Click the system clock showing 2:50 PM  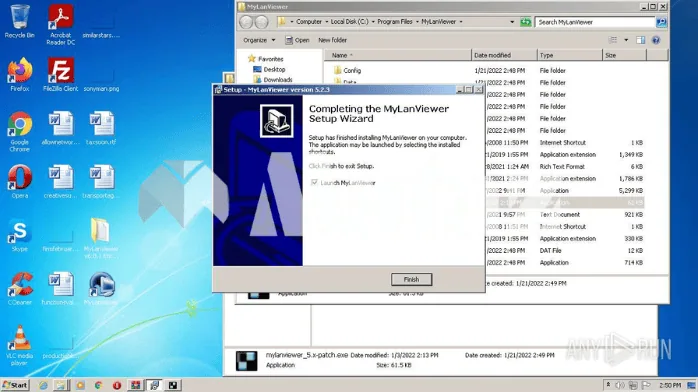670,385
